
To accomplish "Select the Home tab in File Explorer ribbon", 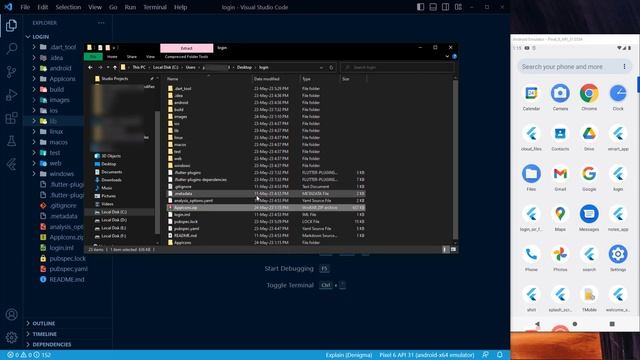I will (x=112, y=57).
